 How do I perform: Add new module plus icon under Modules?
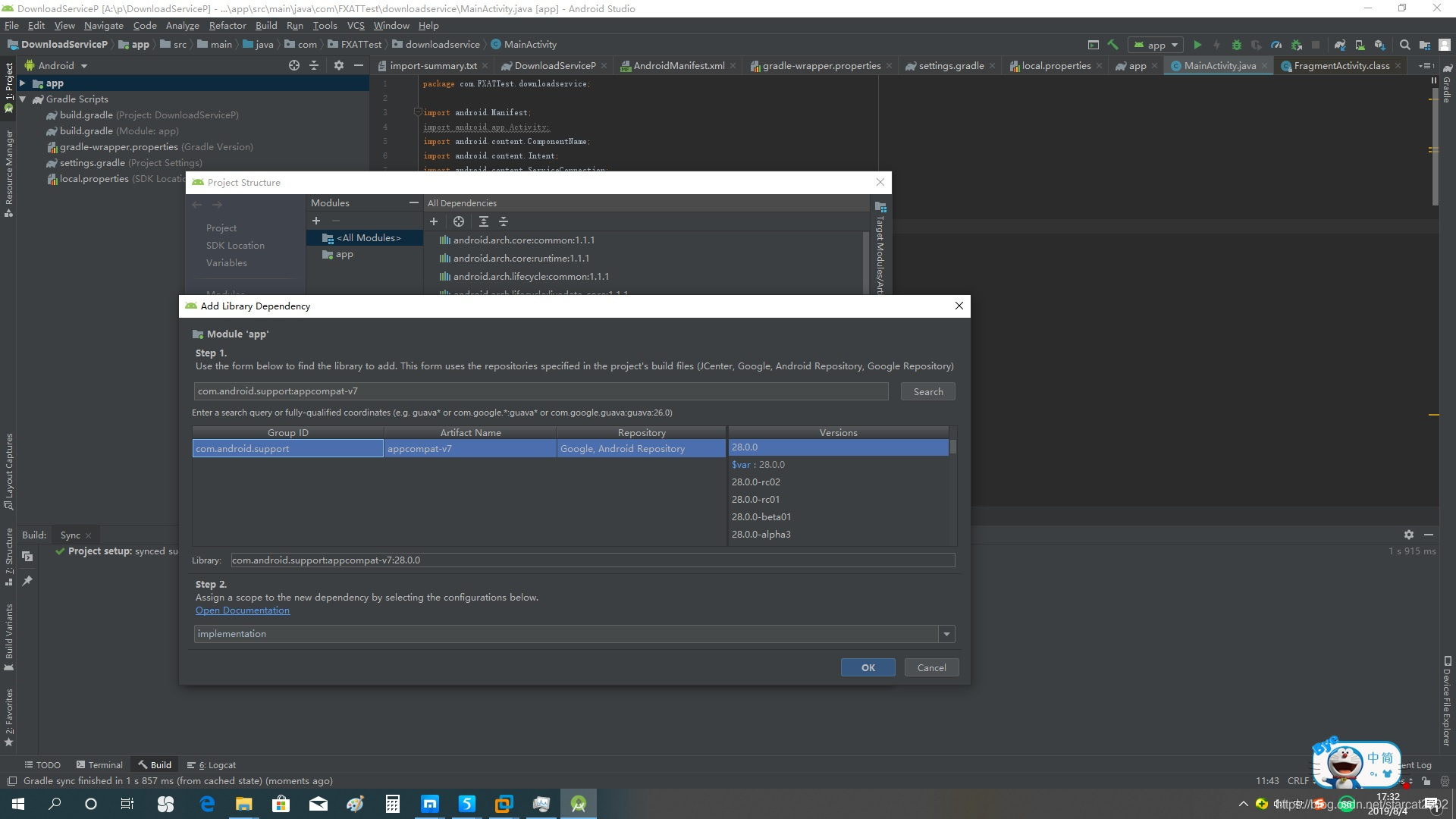[316, 221]
